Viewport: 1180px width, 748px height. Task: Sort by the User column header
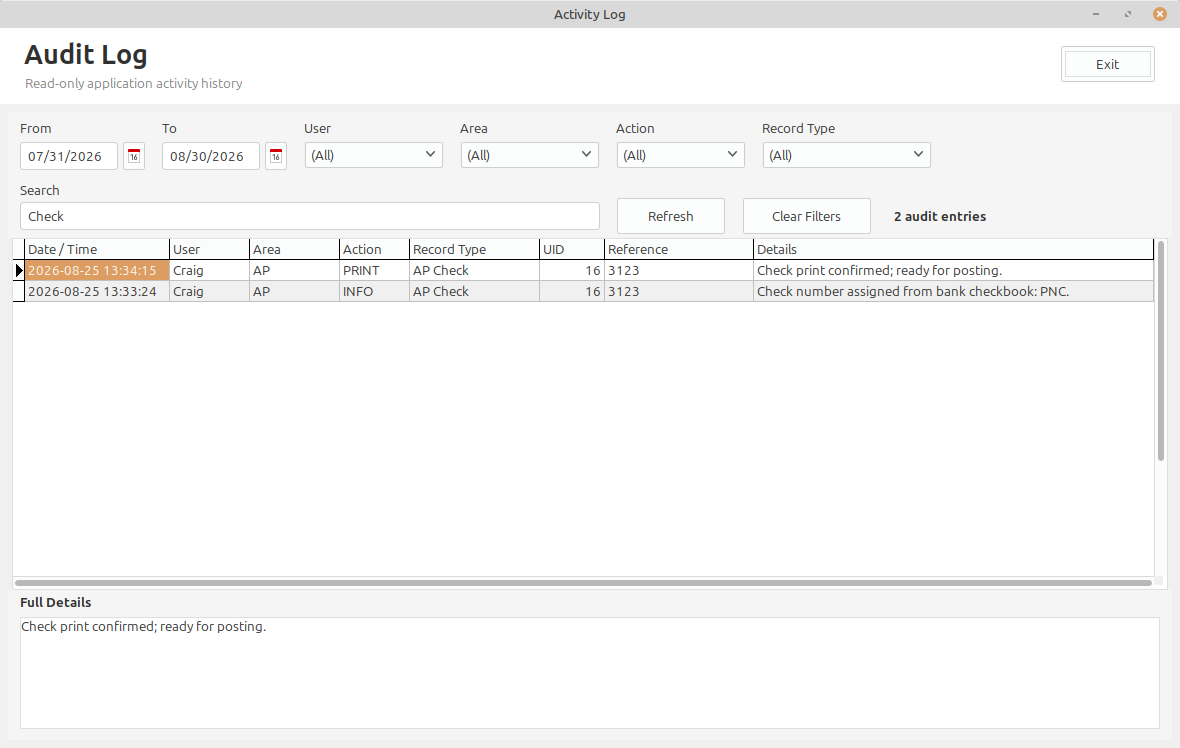[209, 249]
